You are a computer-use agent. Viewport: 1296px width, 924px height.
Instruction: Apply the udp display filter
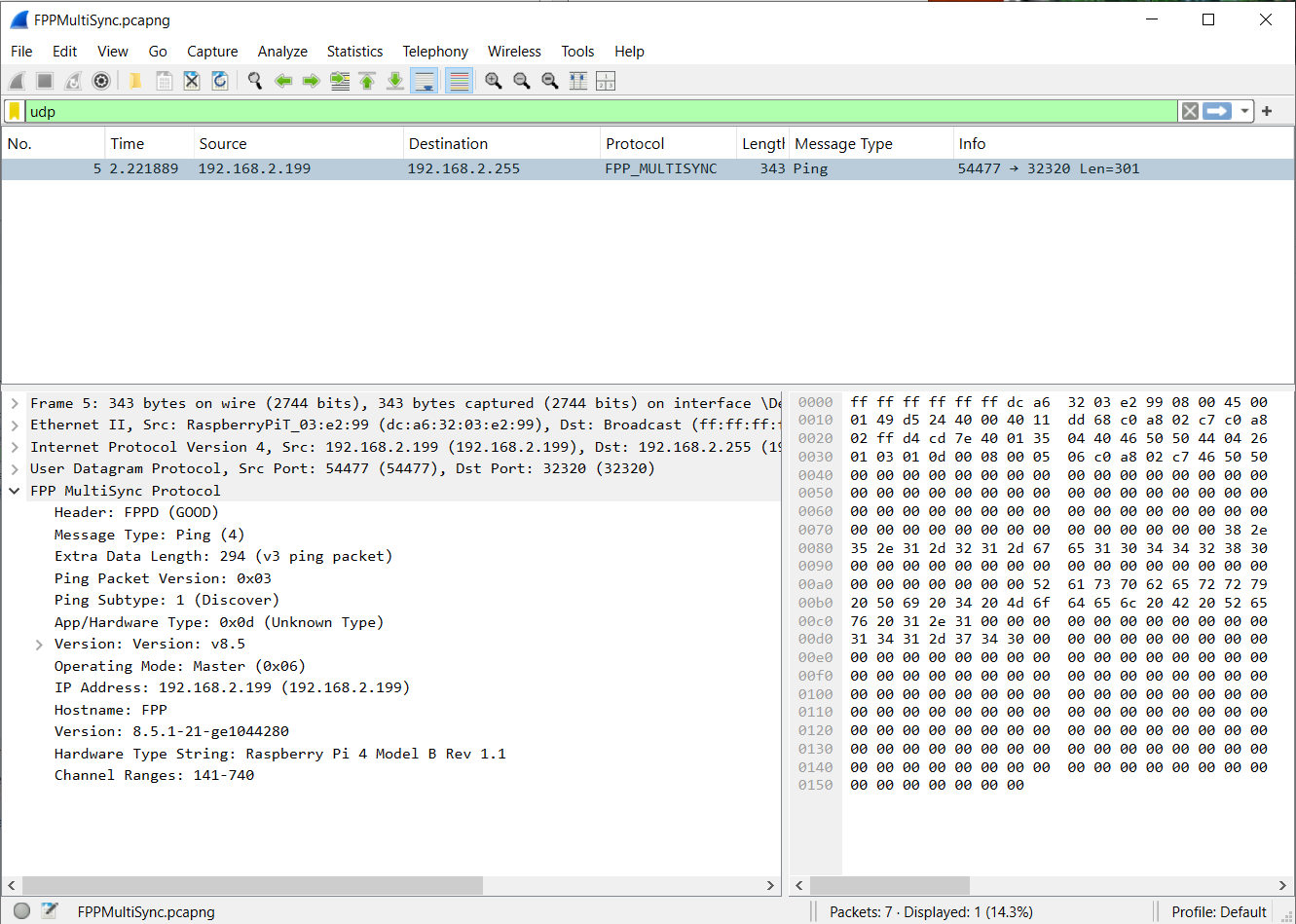coord(1217,111)
